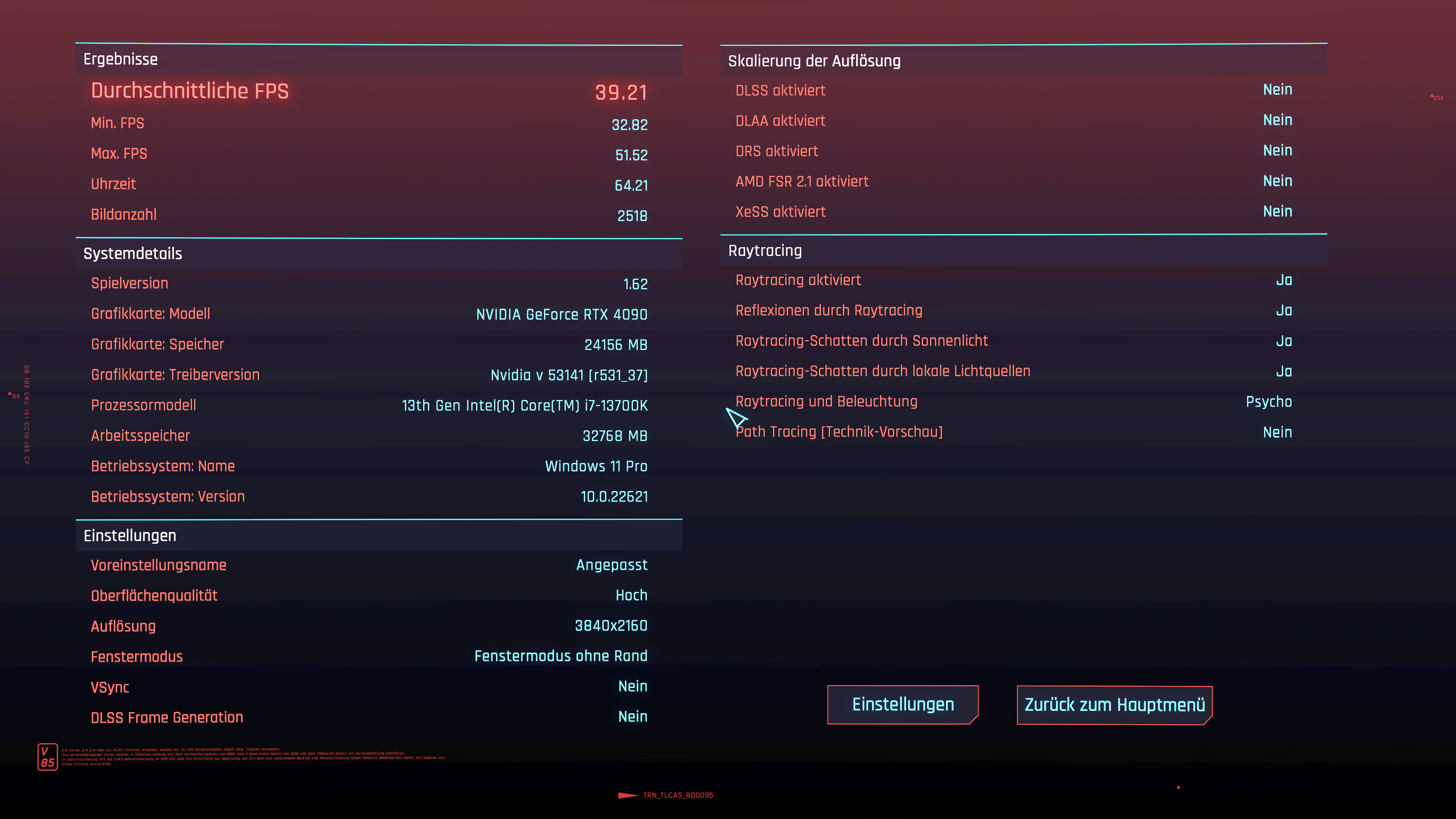Select the Ergebnisse section header

(121, 60)
